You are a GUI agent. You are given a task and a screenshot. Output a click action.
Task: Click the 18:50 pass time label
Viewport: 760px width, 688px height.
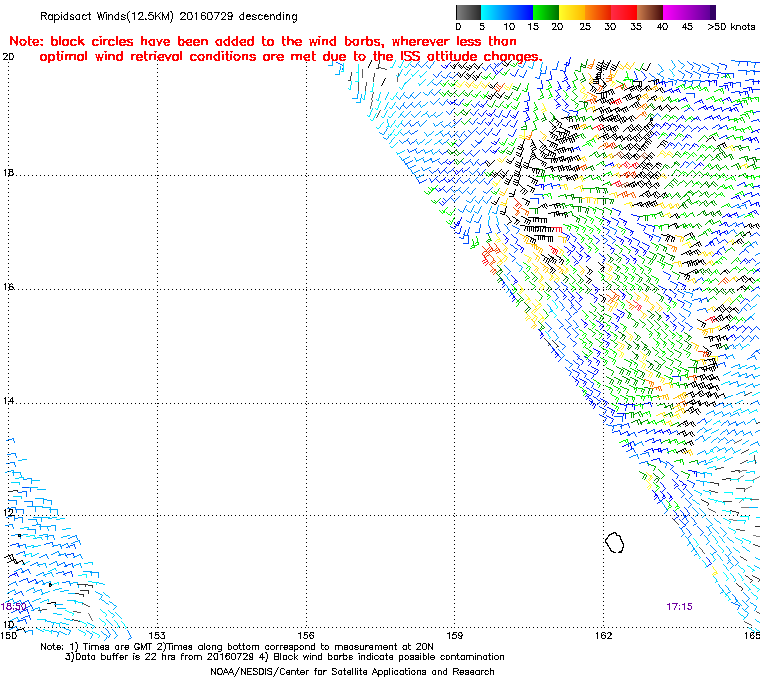coord(14,606)
